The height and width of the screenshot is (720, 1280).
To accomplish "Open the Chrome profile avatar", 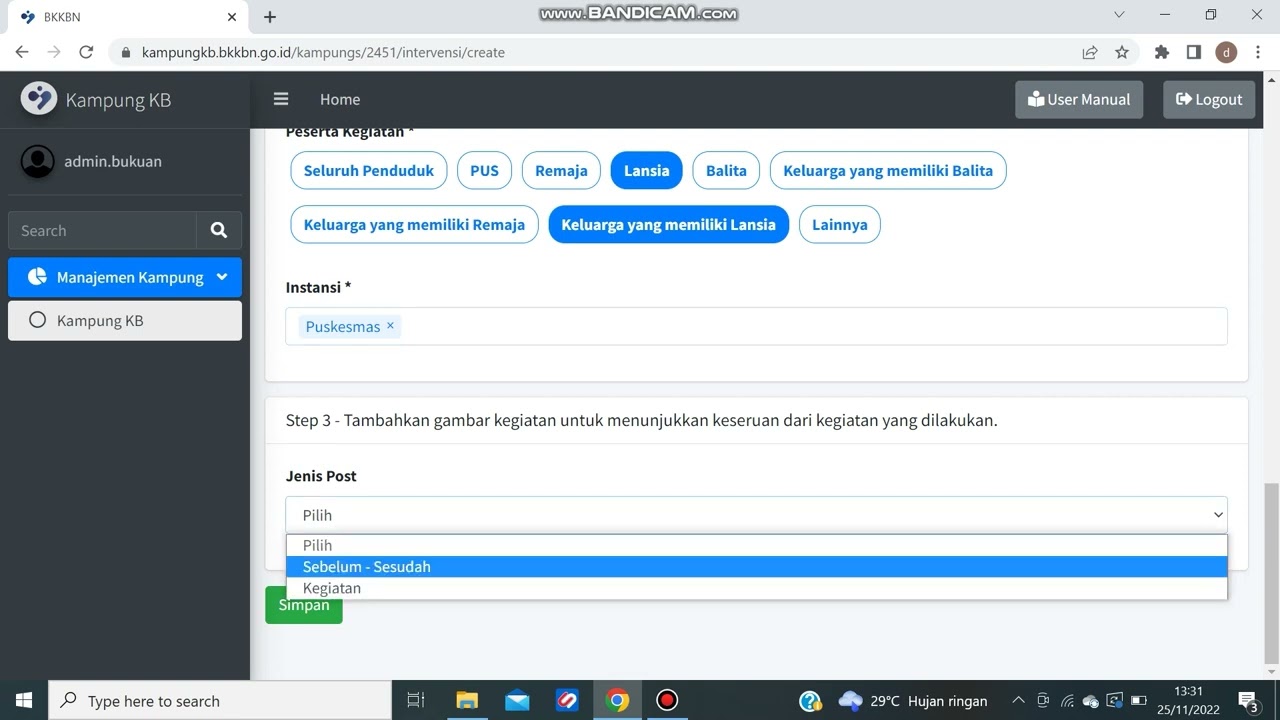I will [1226, 52].
